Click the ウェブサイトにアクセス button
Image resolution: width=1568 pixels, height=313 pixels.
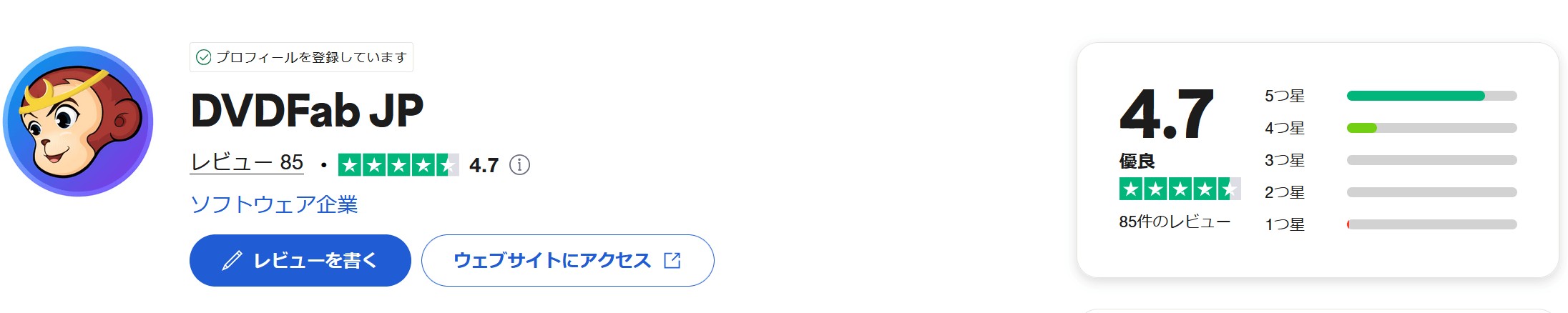[x=568, y=260]
